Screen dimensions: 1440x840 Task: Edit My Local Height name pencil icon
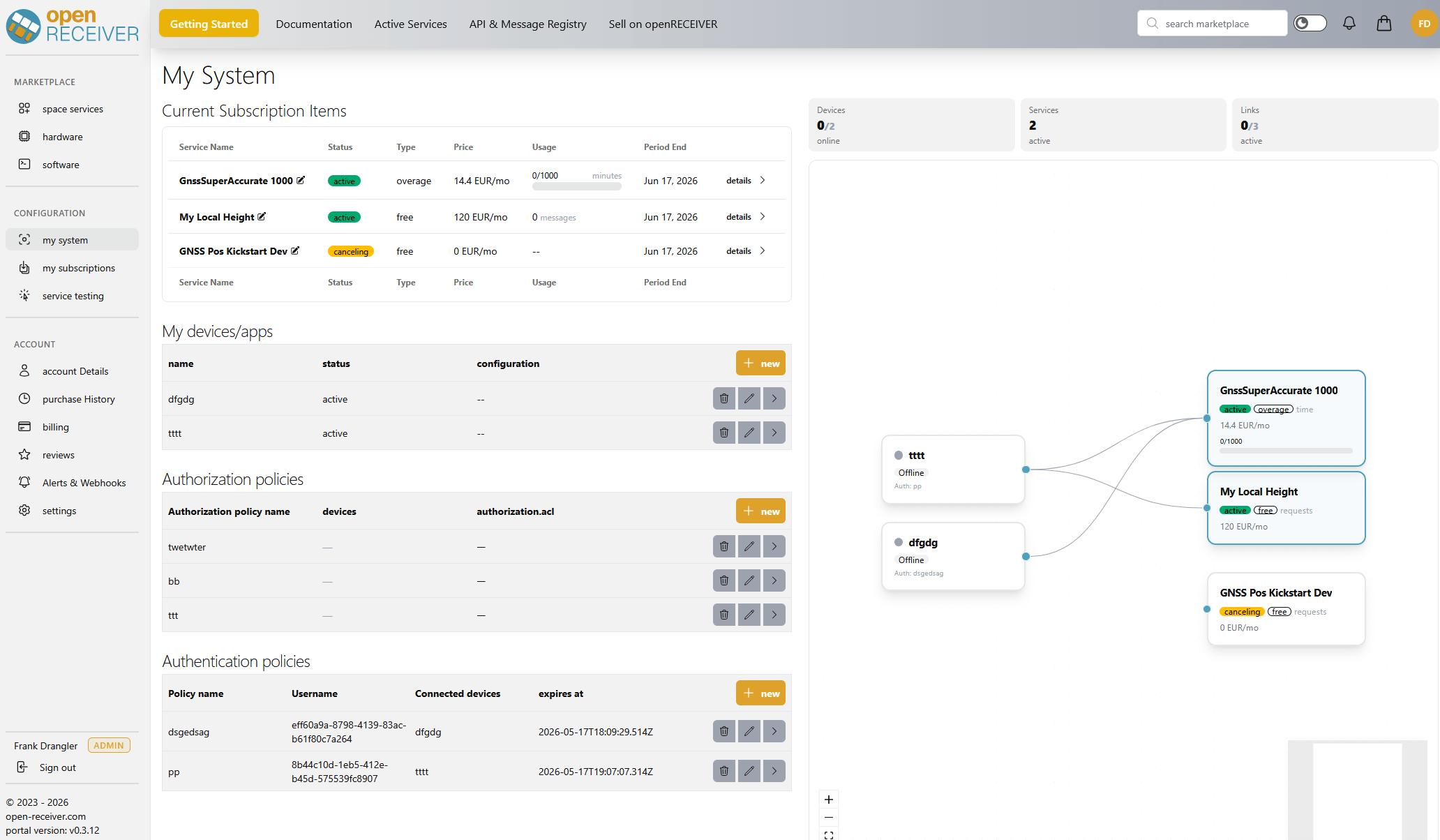tap(262, 216)
